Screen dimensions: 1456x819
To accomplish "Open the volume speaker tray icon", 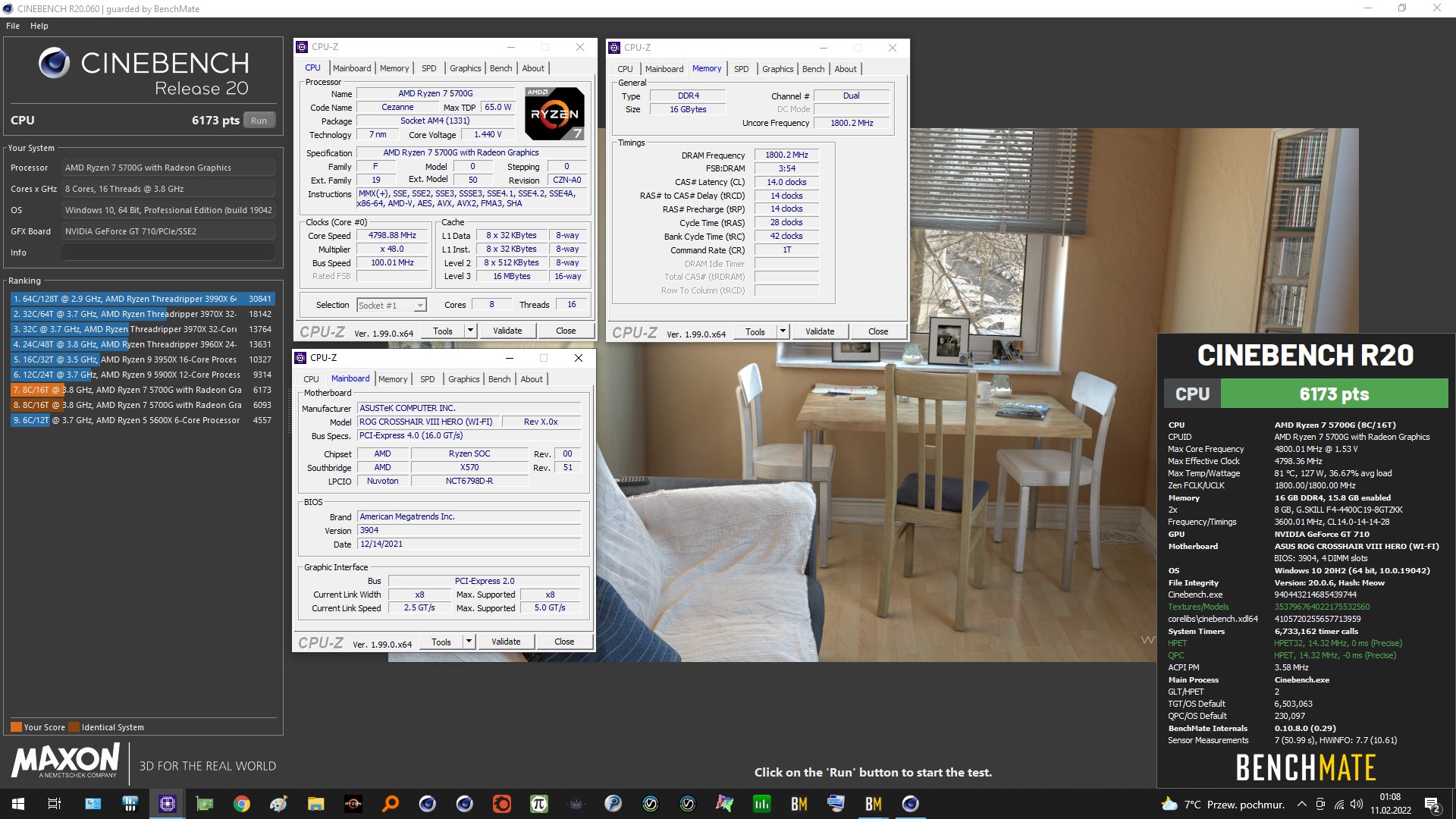I will point(1357,805).
